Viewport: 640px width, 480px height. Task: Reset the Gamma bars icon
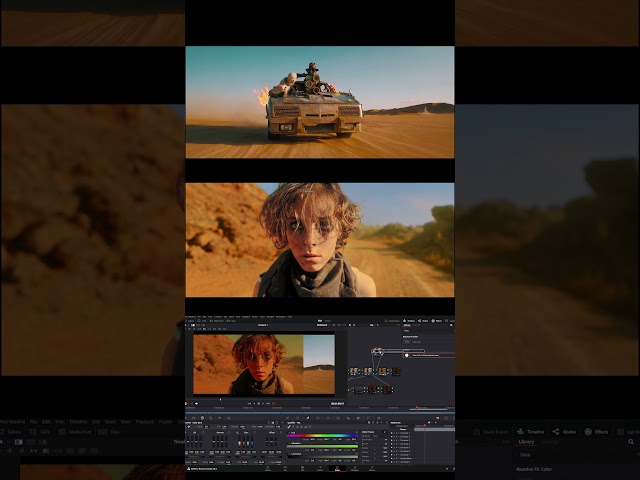pyautogui.click(x=229, y=433)
